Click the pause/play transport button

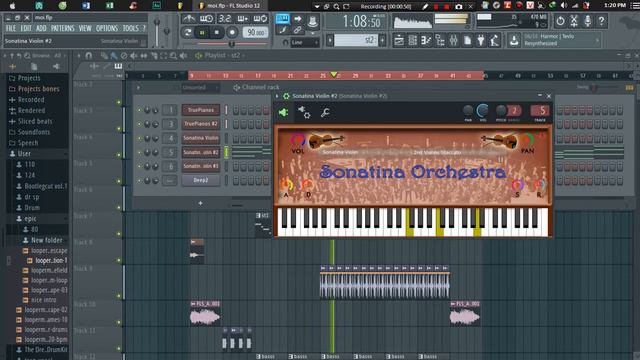(202, 32)
